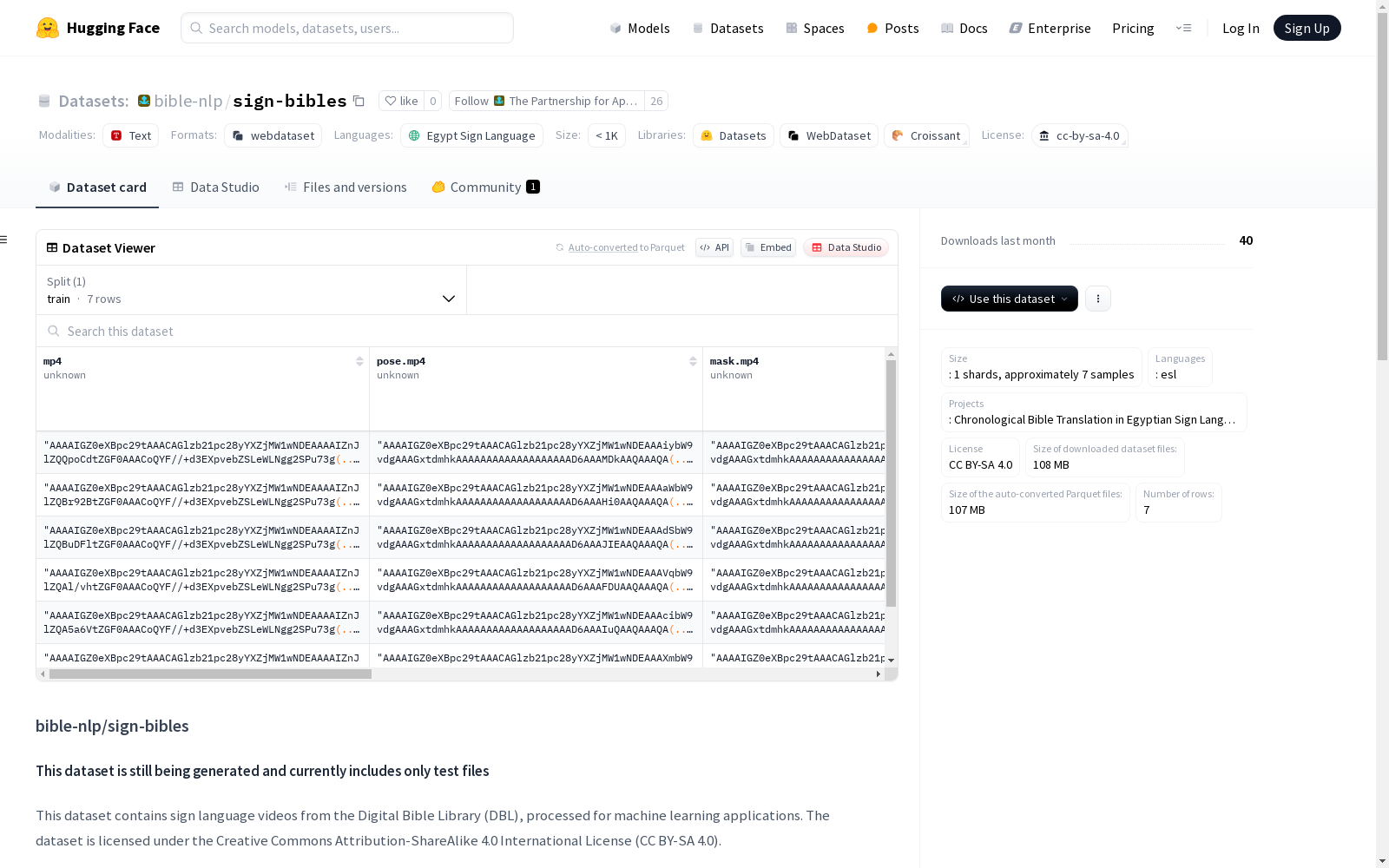Viewport: 1389px width, 868px height.
Task: Open Docs in top navigation
Action: pyautogui.click(x=964, y=28)
